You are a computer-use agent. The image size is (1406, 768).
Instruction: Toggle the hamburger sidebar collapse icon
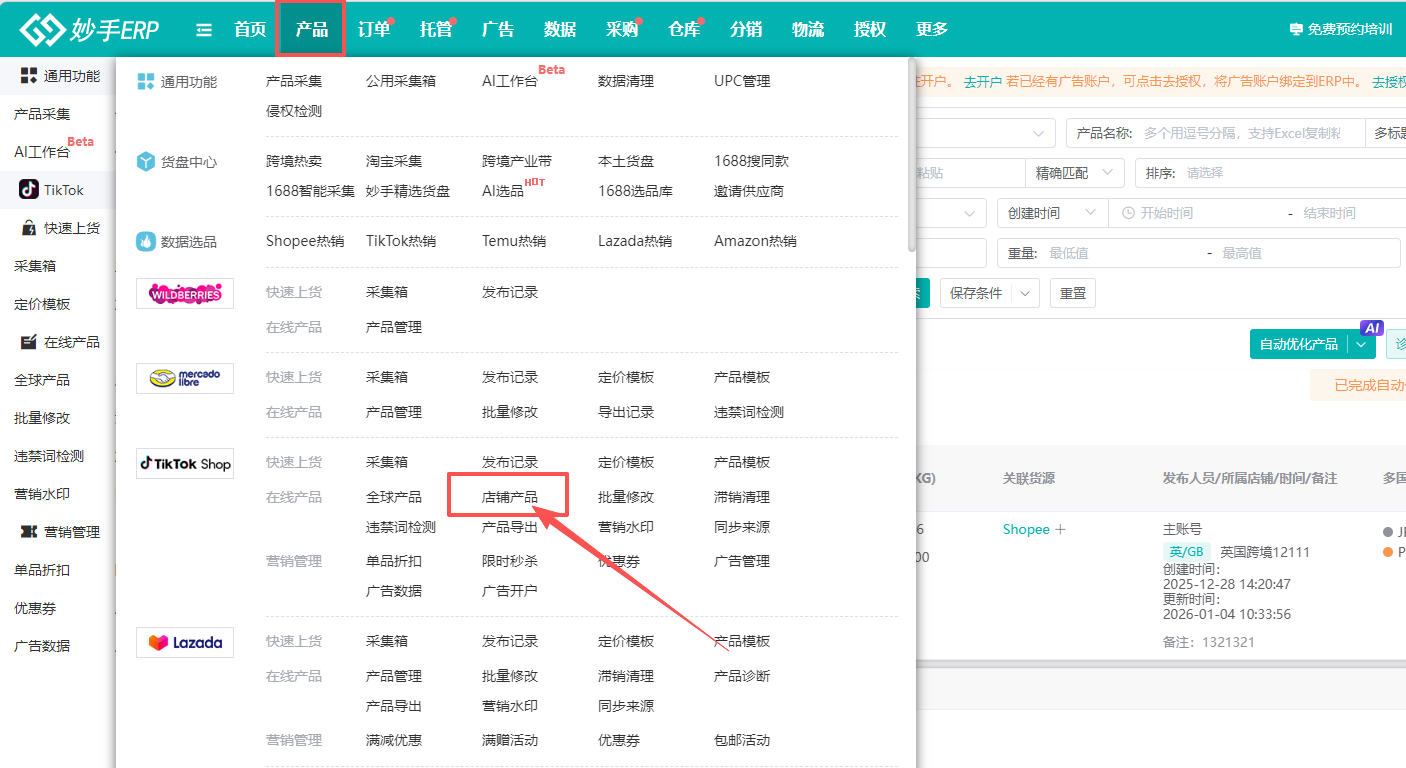(x=204, y=30)
